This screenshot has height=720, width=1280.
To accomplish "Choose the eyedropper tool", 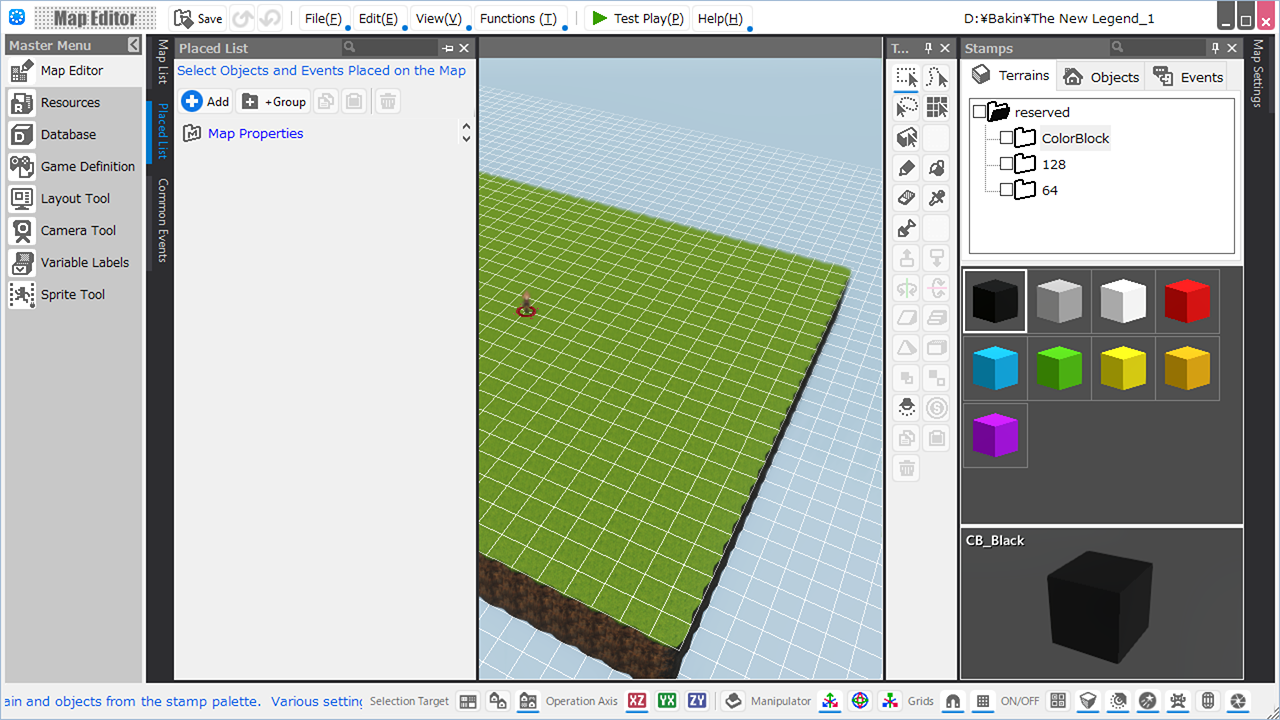I will tap(936, 198).
